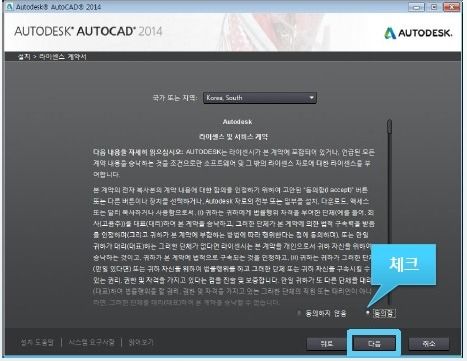Close the AutoCAD 2014 installer window

click(452, 7)
